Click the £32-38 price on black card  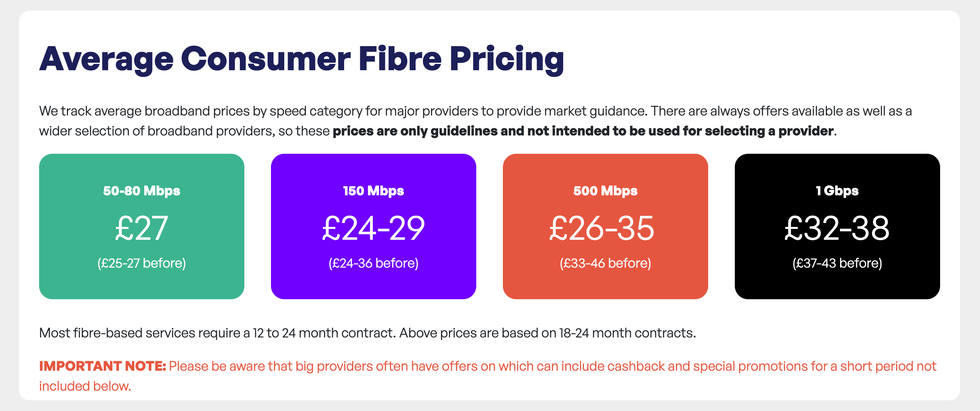point(837,228)
